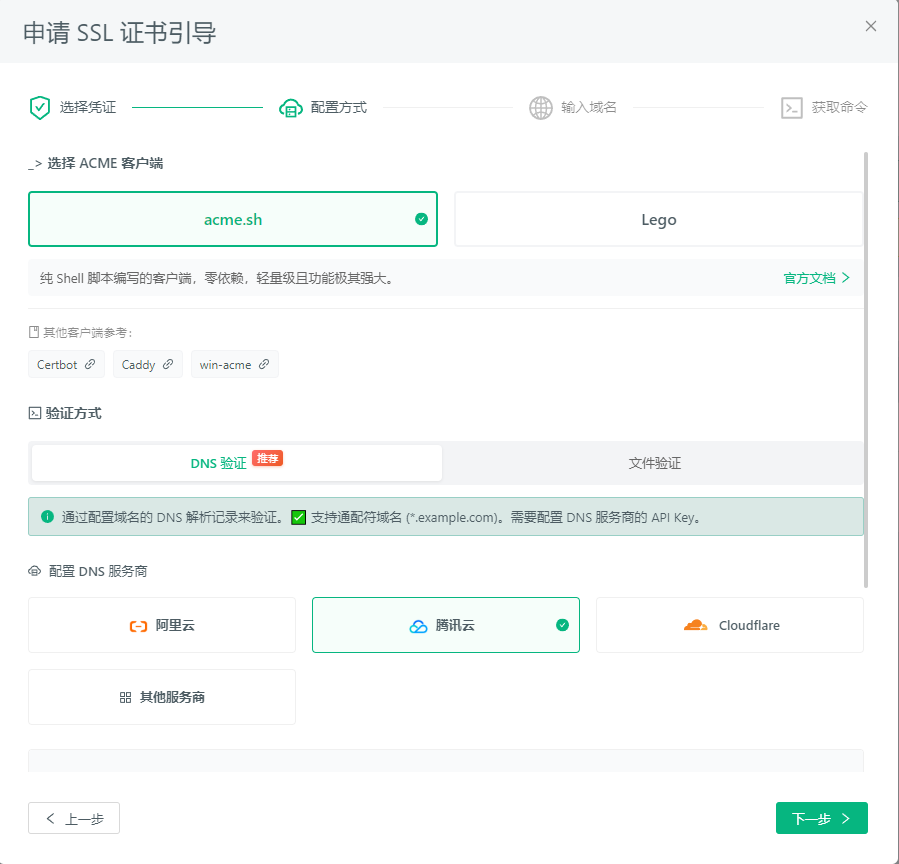This screenshot has height=864, width=899.
Task: Click the terminal icon for 获取命令 step
Action: tap(792, 107)
